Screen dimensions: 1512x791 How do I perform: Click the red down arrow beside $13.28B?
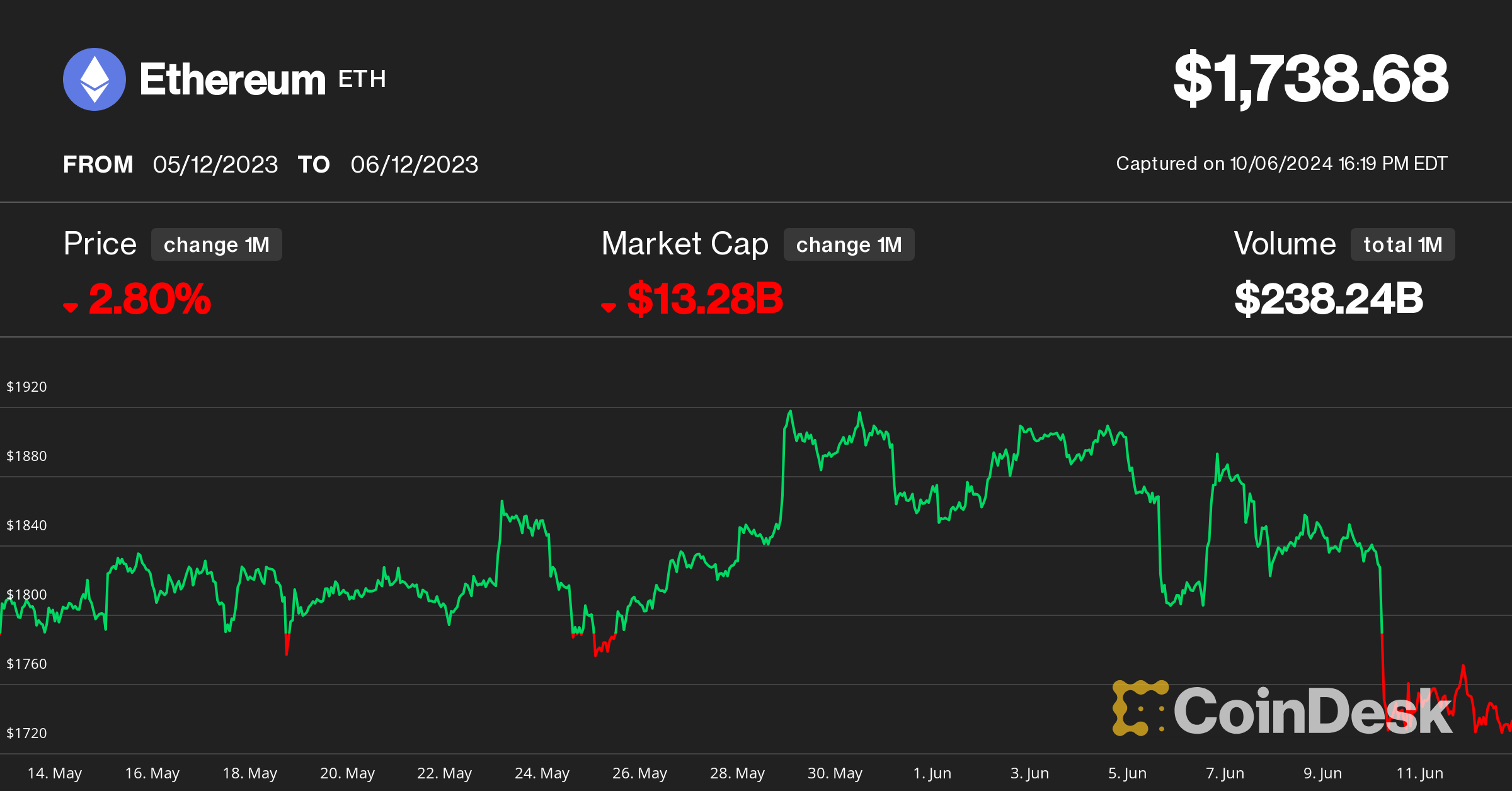point(608,307)
